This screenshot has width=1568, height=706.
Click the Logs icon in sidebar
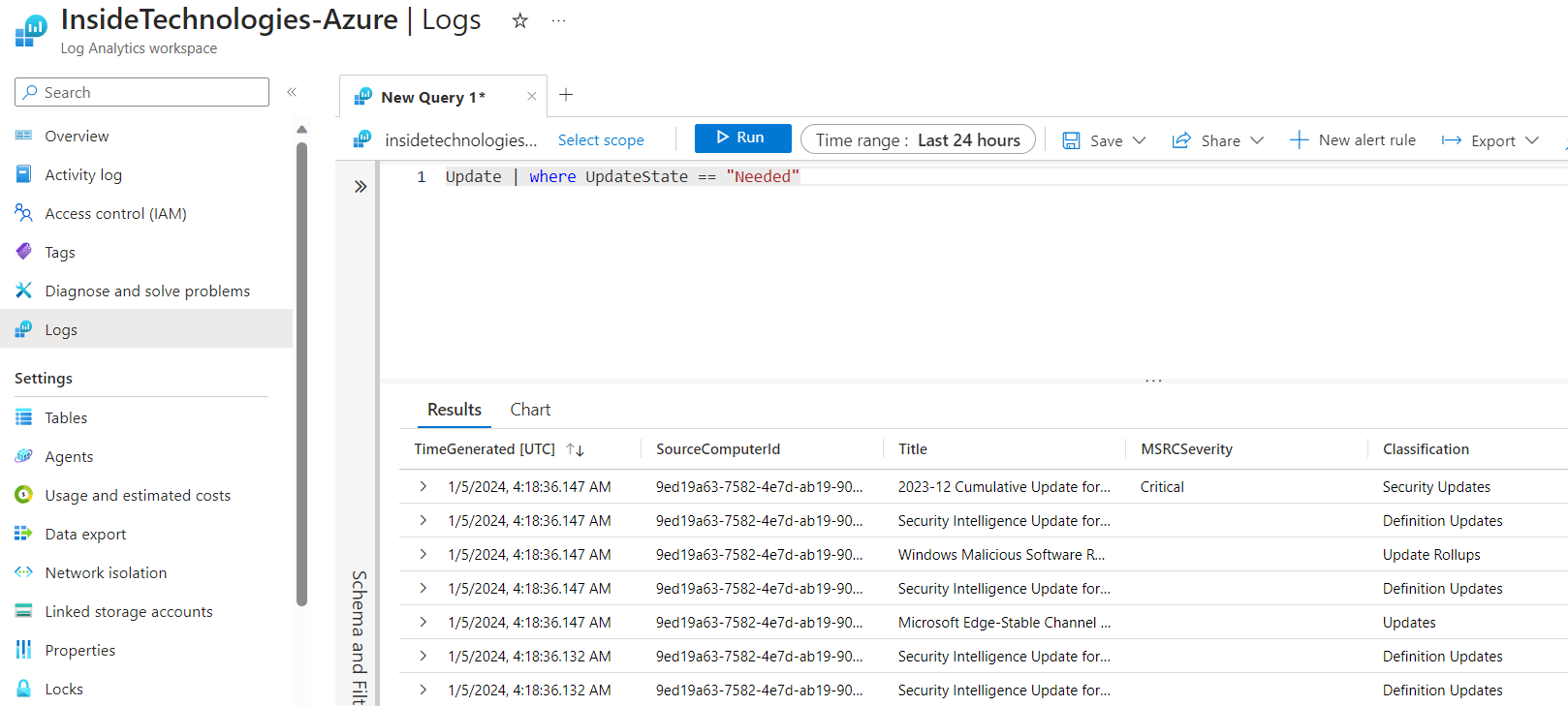23,329
